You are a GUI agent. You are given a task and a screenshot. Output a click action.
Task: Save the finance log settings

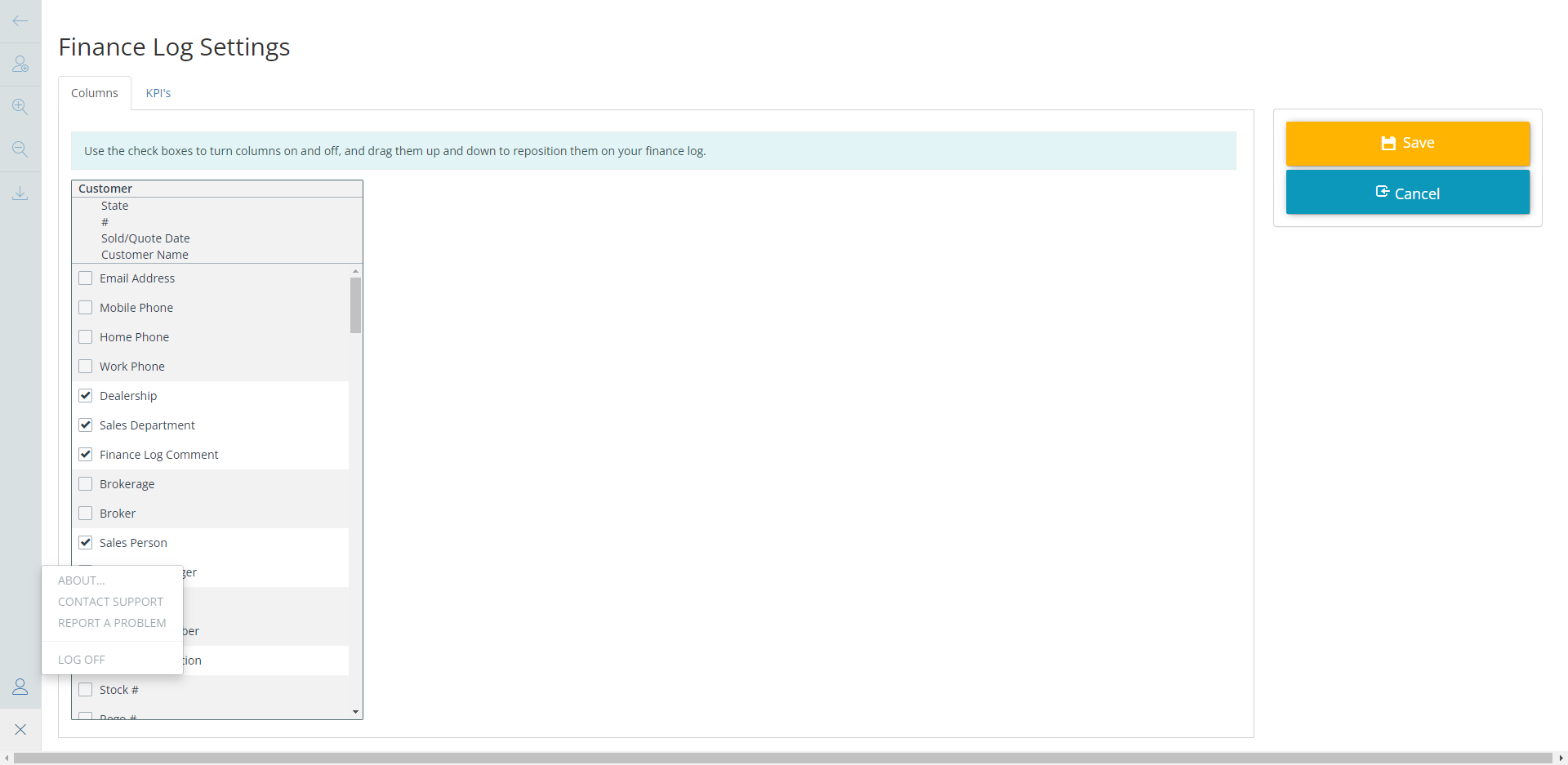pos(1408,144)
